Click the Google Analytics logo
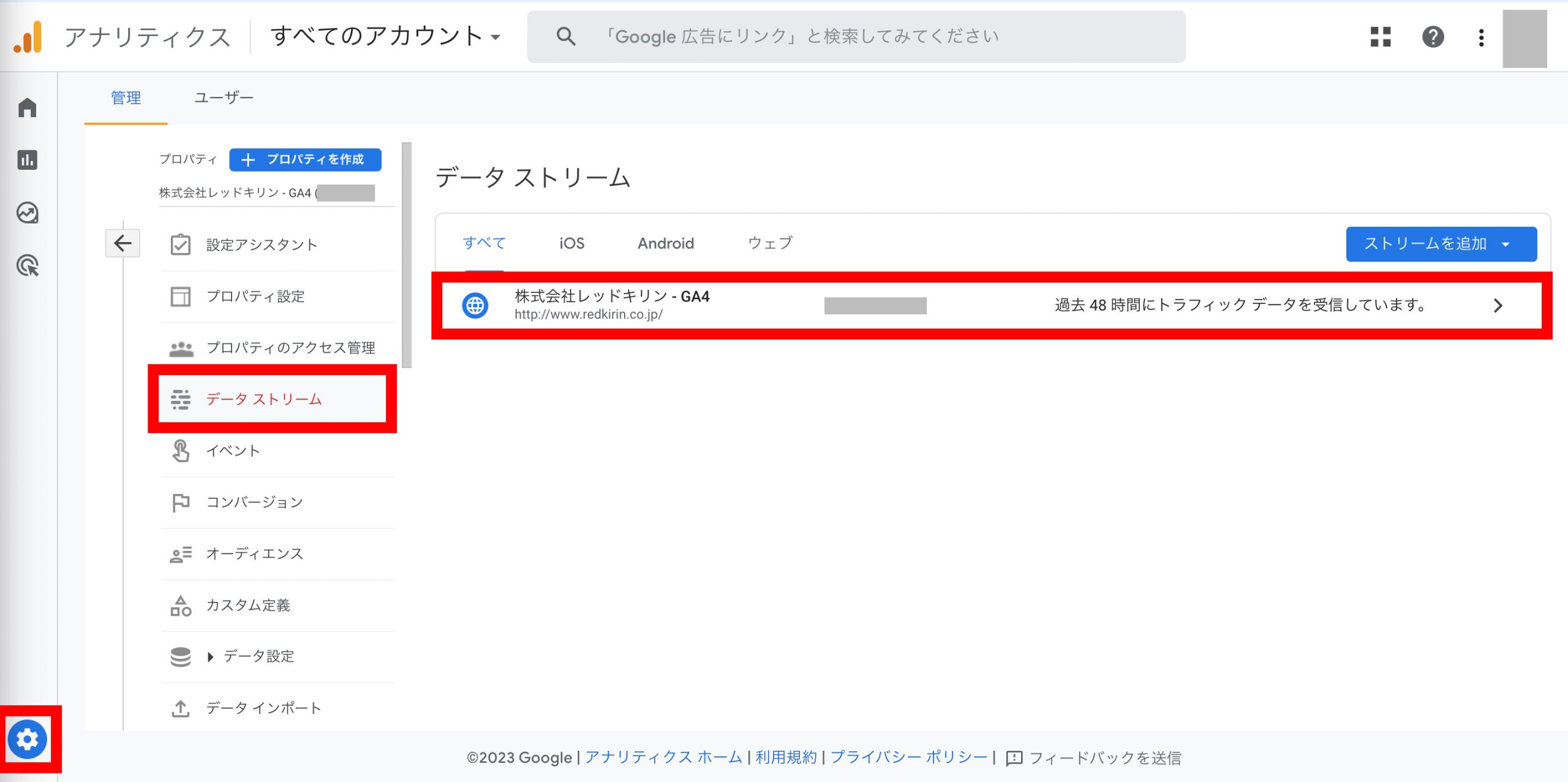The height and width of the screenshot is (782, 1568). pyautogui.click(x=28, y=37)
